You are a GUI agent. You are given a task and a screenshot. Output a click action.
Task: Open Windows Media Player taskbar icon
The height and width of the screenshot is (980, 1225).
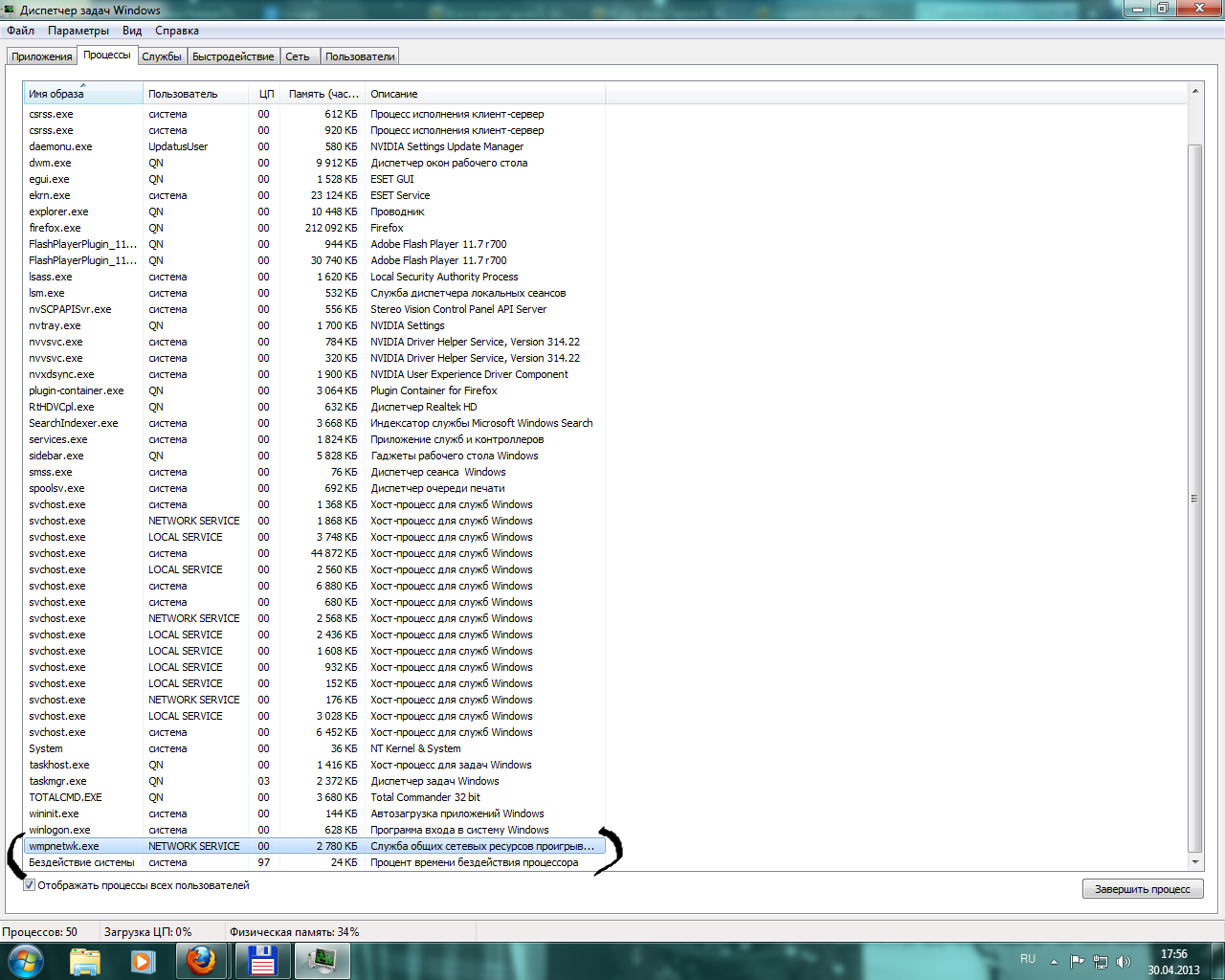point(143,961)
